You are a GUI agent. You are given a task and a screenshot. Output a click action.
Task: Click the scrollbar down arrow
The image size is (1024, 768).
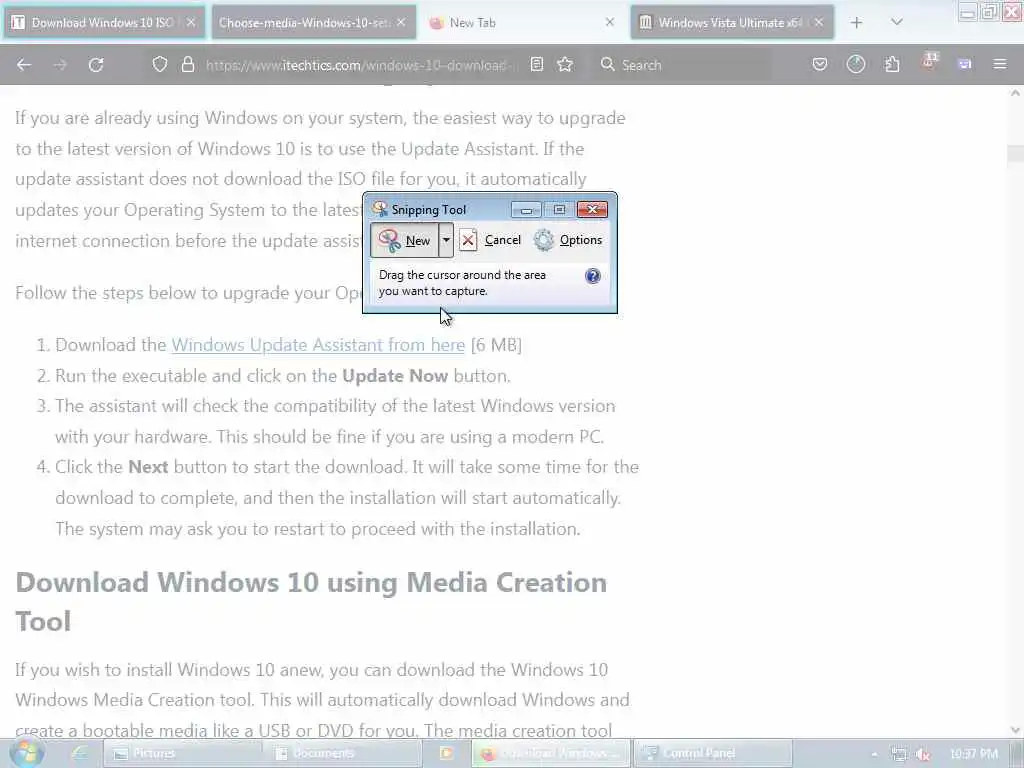tap(1015, 729)
